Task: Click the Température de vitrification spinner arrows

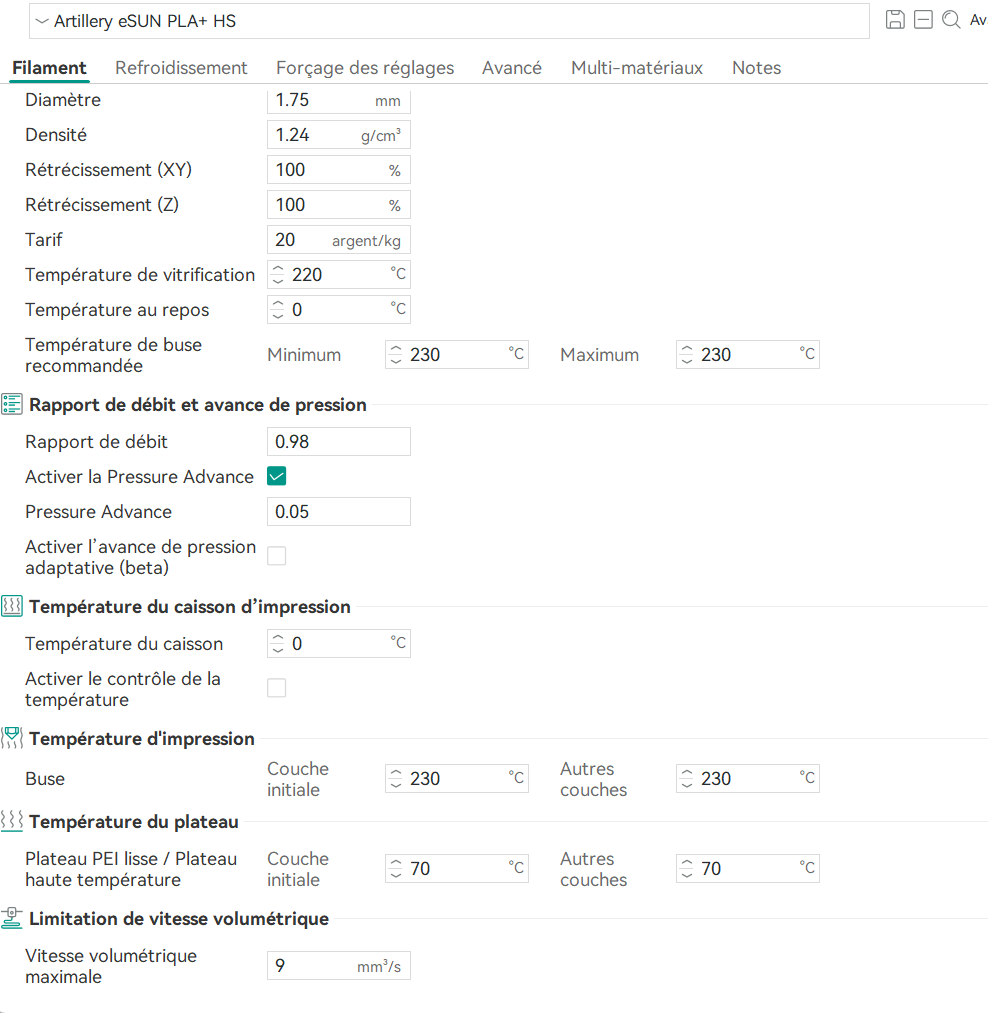Action: (x=278, y=275)
